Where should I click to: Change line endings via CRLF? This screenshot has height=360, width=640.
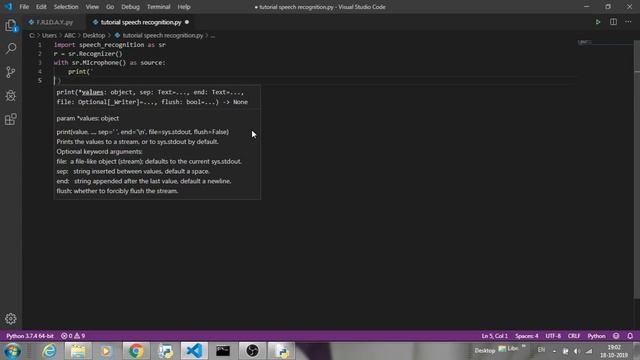click(574, 336)
